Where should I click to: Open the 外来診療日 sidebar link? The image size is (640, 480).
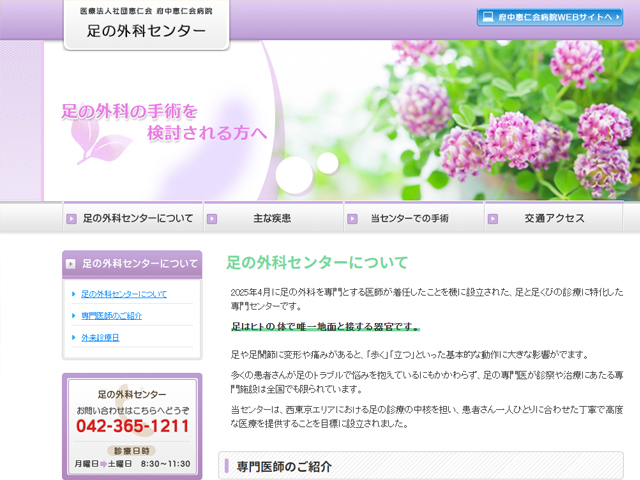tap(100, 338)
